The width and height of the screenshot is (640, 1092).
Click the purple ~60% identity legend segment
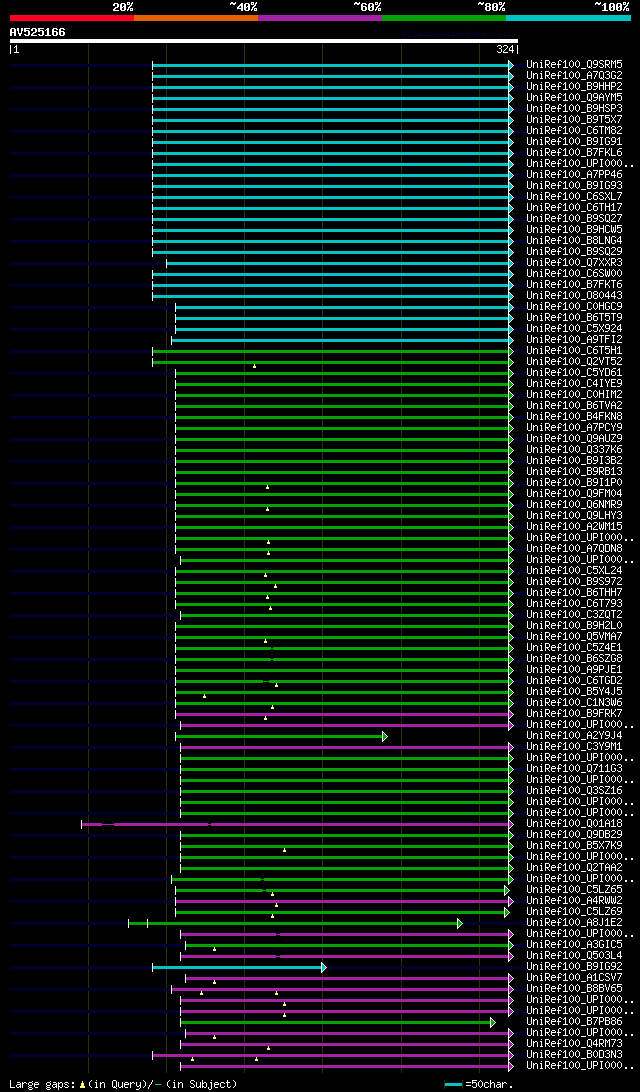(320, 17)
